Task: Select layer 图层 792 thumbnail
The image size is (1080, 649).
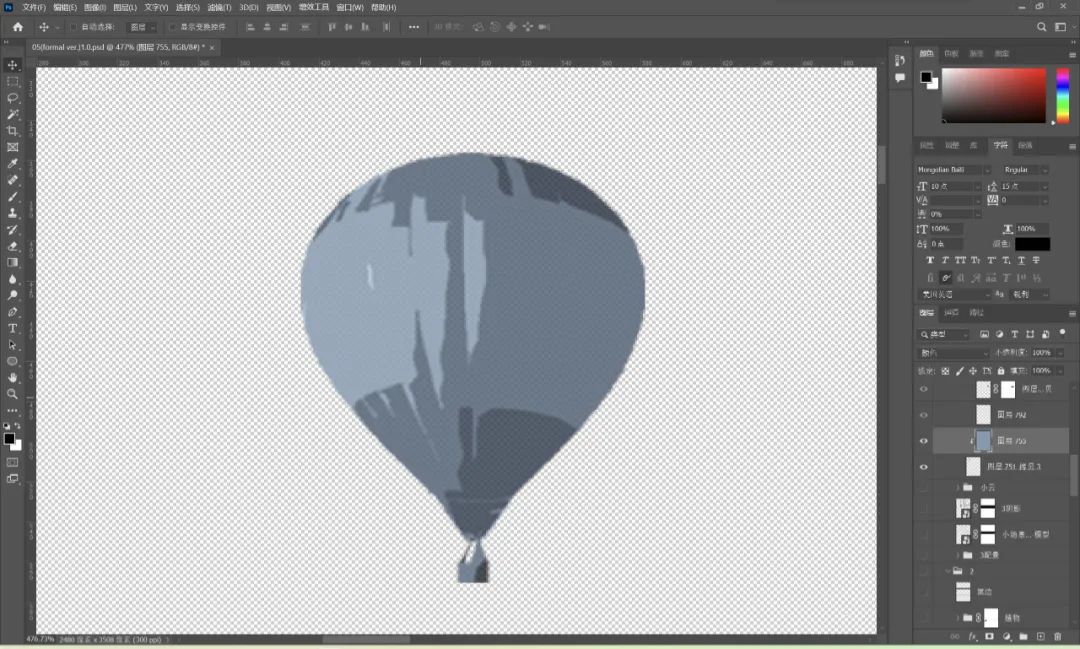Action: 983,415
